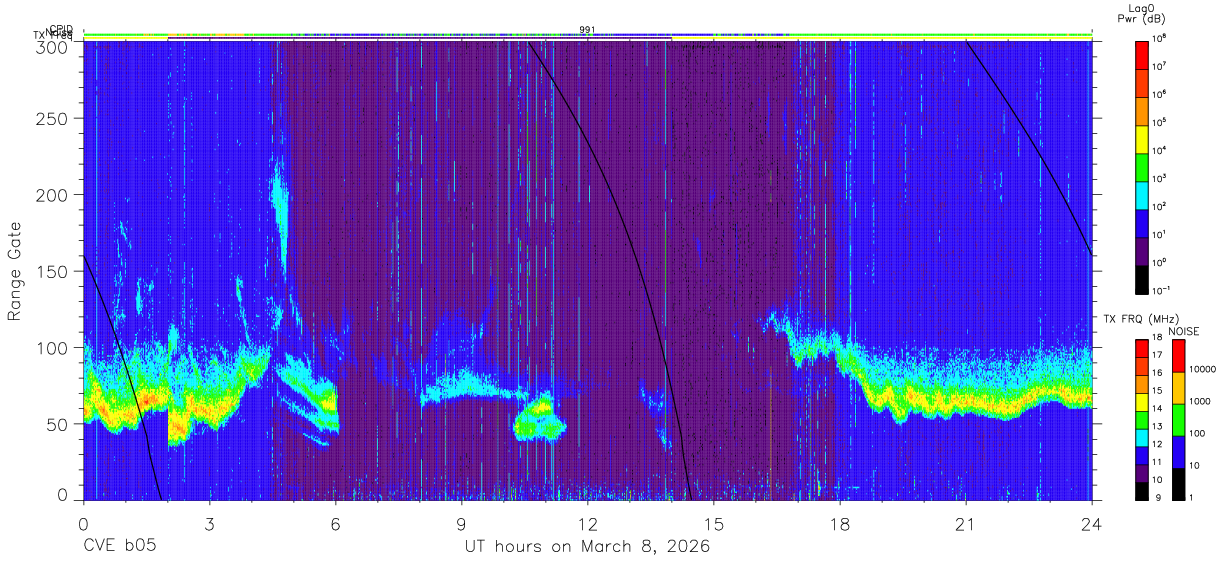This screenshot has height=567, width=1228.
Task: Click the 'NOISE' legend title
Action: [x=1183, y=331]
